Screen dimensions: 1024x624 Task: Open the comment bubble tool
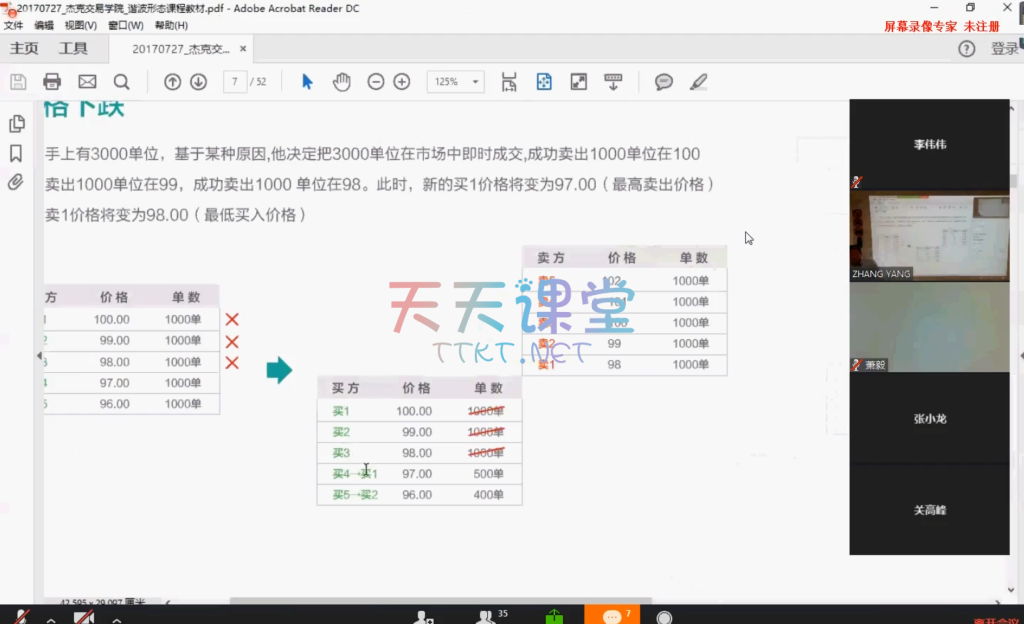click(x=664, y=82)
